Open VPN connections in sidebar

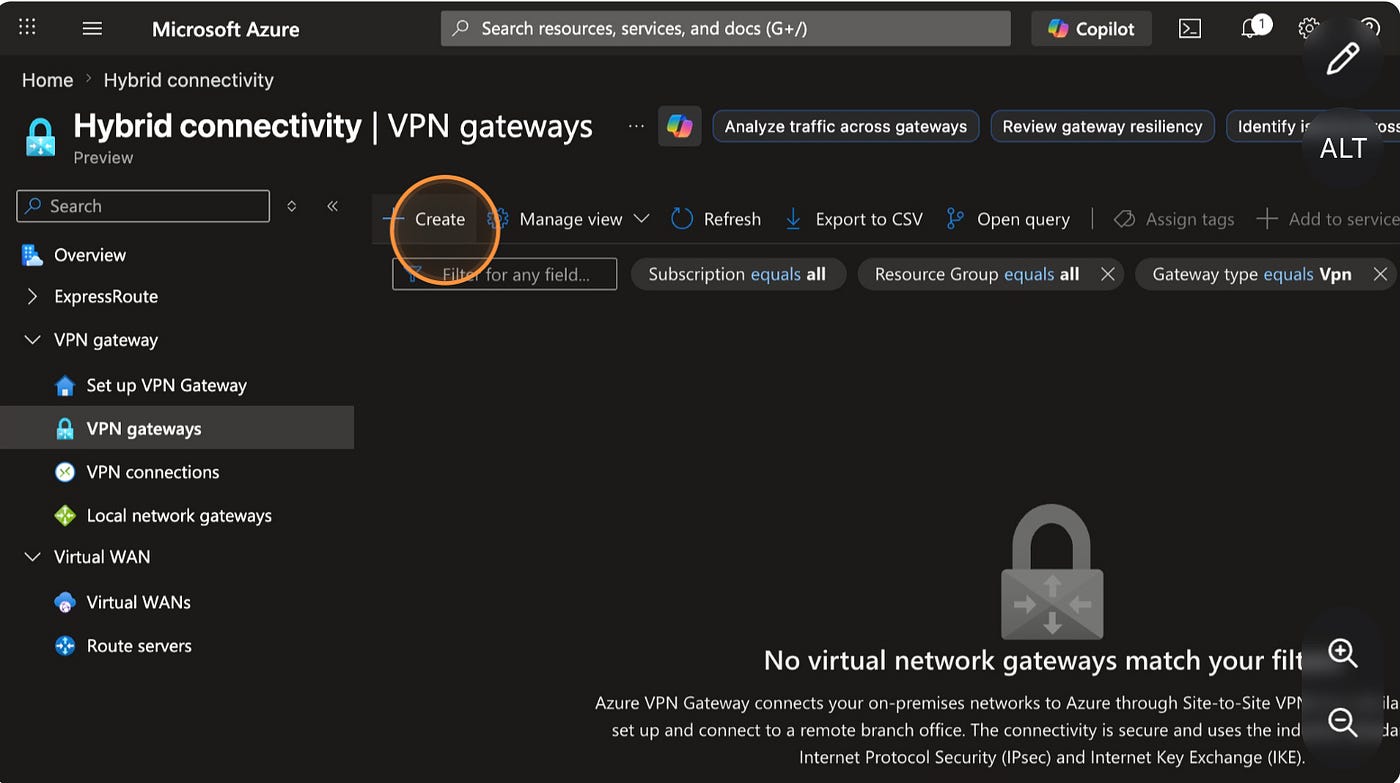[152, 472]
